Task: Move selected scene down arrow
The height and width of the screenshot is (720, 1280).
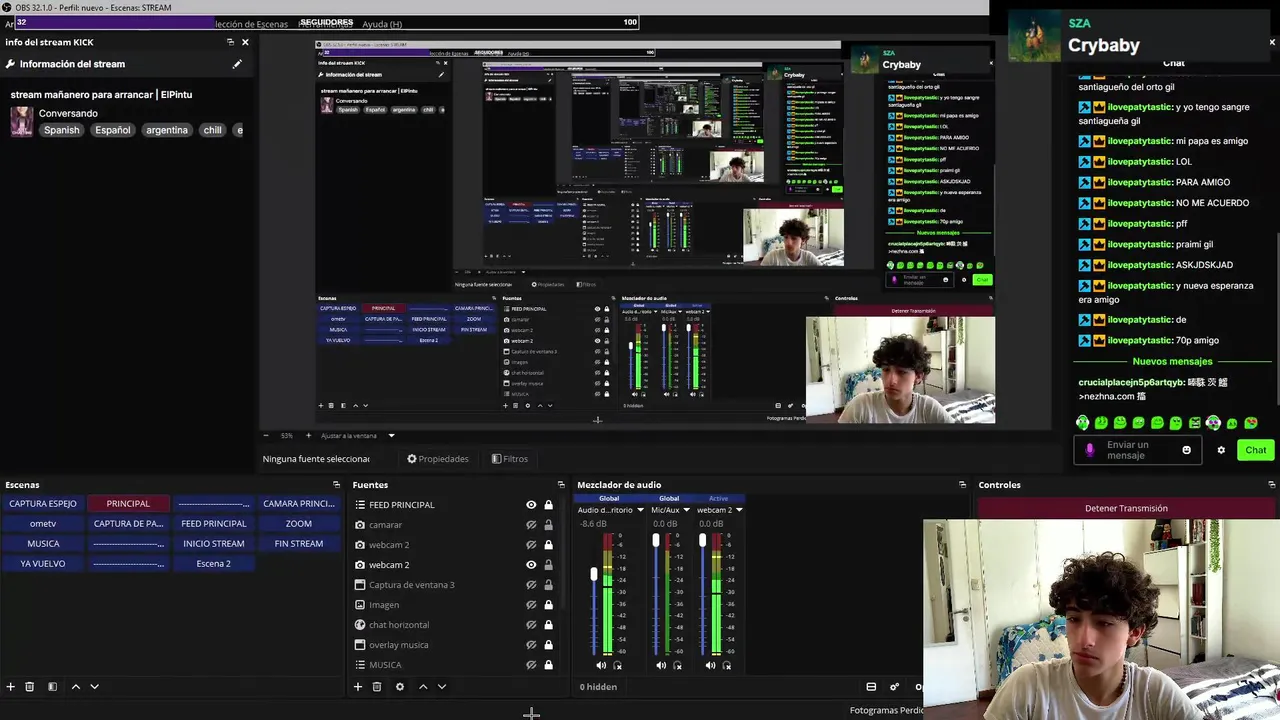Action: click(95, 687)
